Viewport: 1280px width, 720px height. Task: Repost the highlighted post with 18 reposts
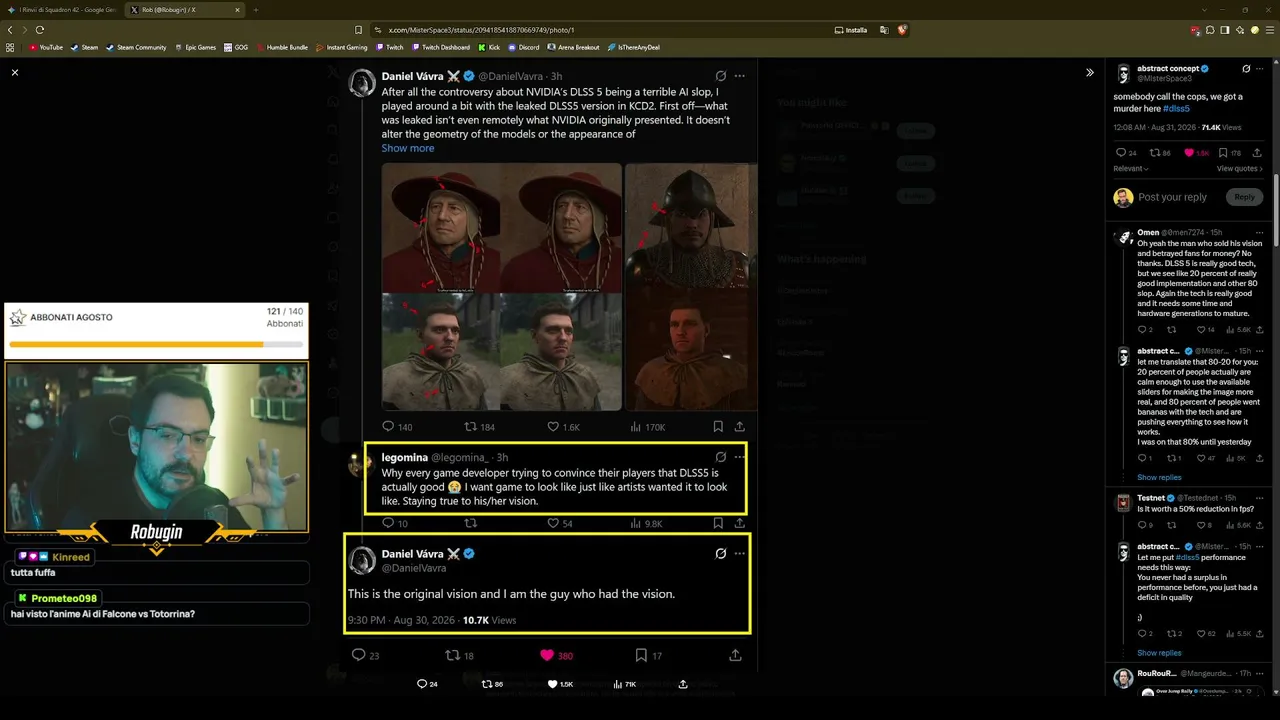(459, 656)
